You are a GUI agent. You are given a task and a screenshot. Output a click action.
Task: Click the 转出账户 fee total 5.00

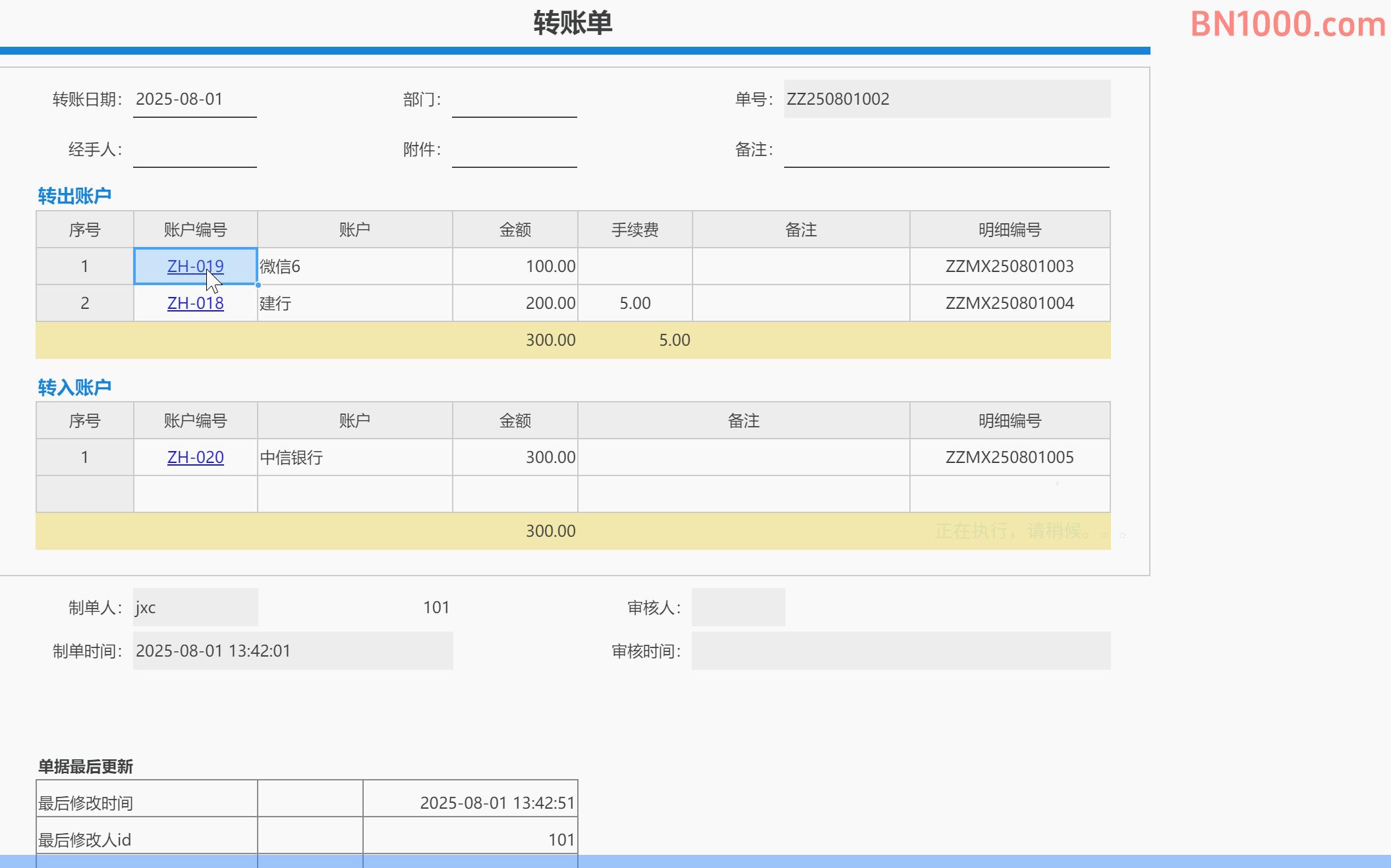[x=675, y=340]
